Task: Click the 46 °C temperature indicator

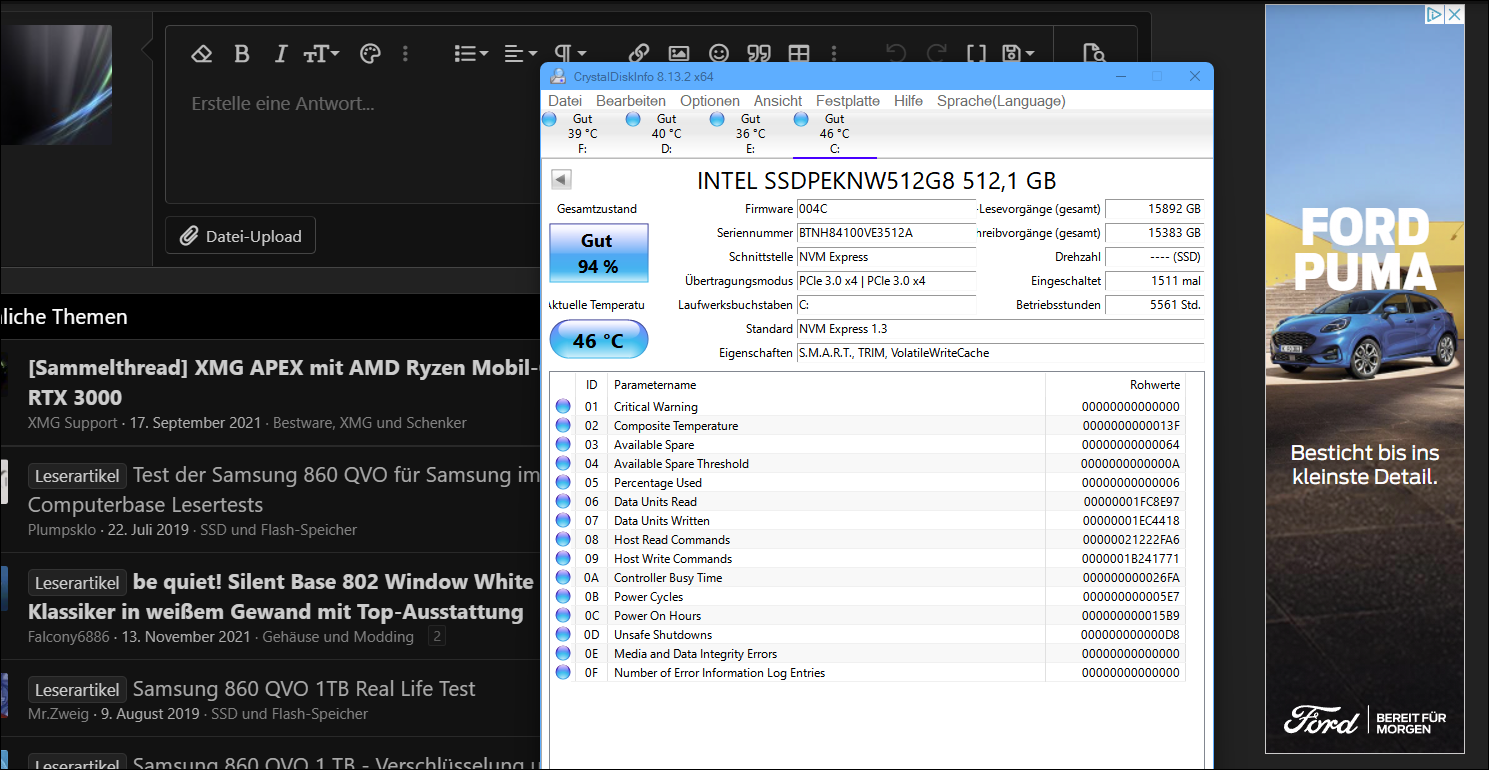Action: (x=598, y=340)
